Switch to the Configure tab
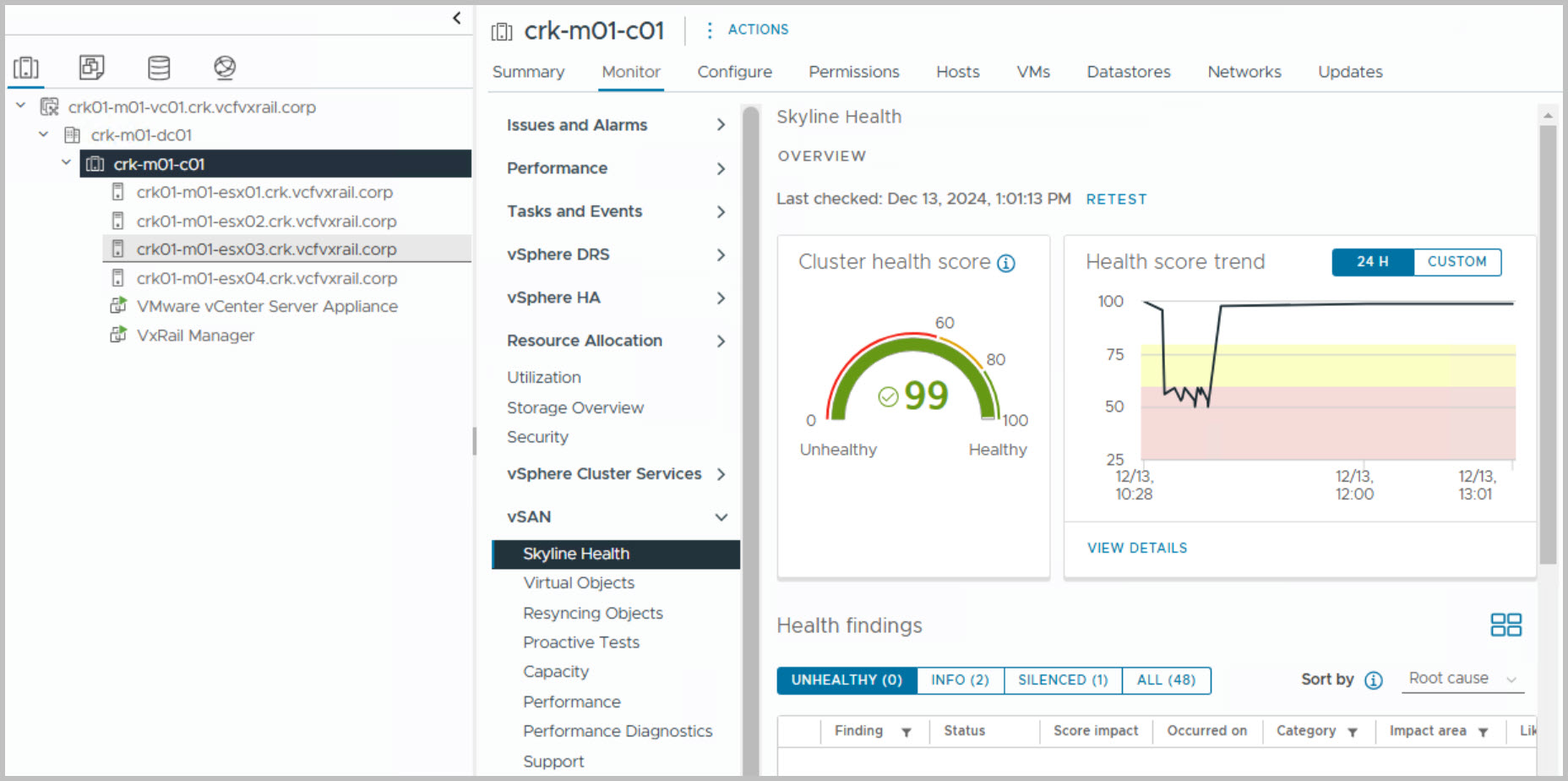Viewport: 1568px width, 781px height. click(x=734, y=72)
